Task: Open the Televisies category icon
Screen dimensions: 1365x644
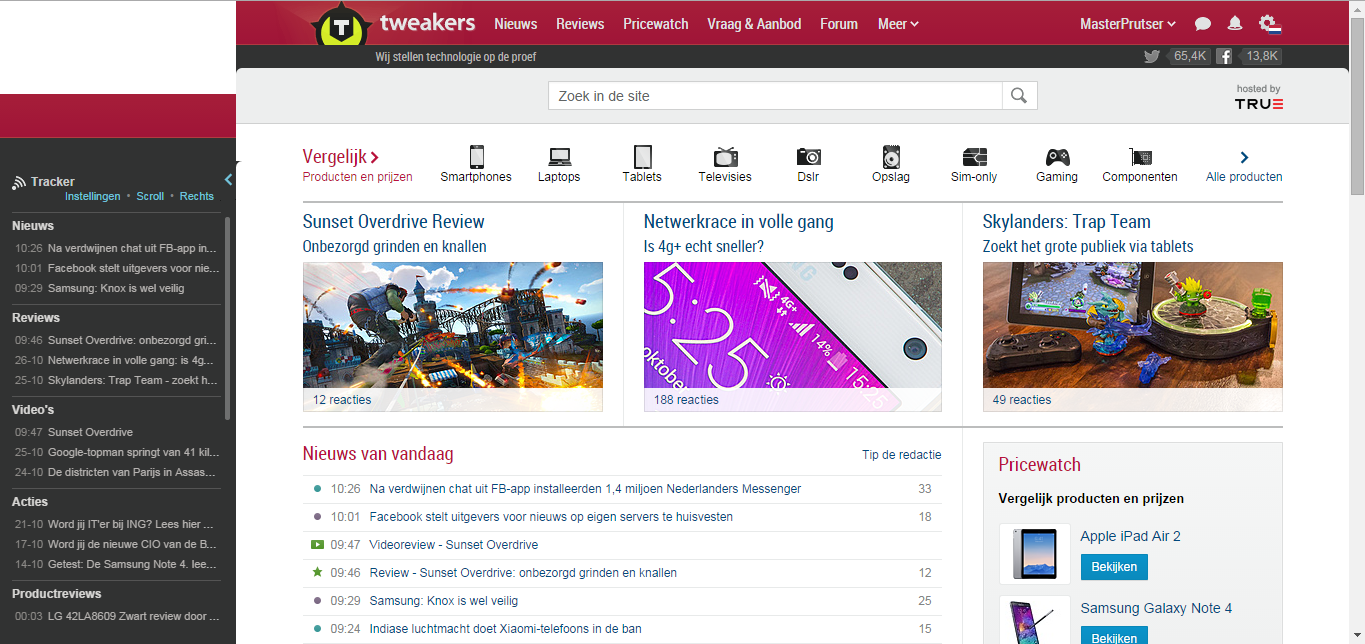Action: click(725, 156)
